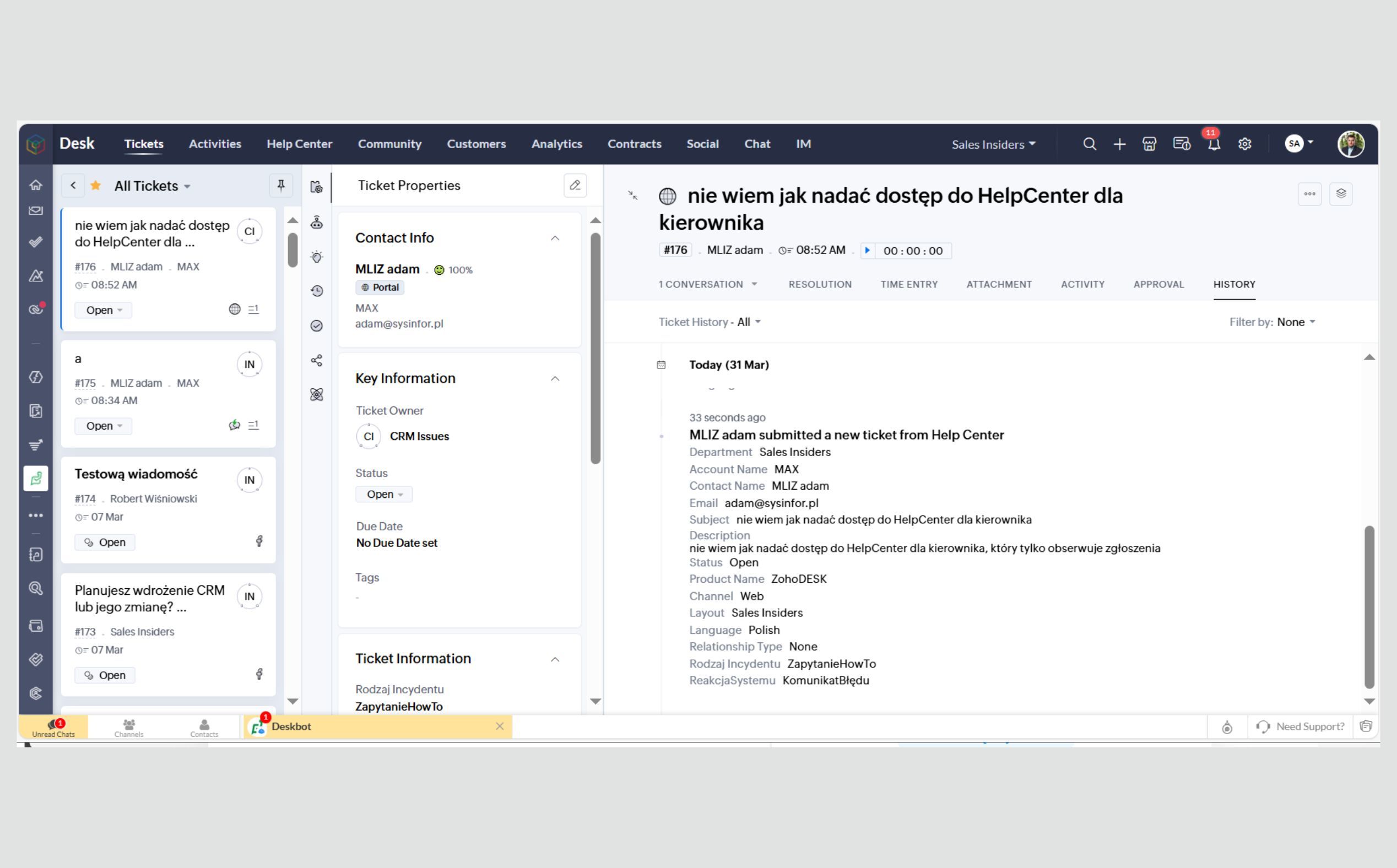Open Contacts in bottom bar
Viewport: 1397px width, 868px height.
[x=204, y=728]
